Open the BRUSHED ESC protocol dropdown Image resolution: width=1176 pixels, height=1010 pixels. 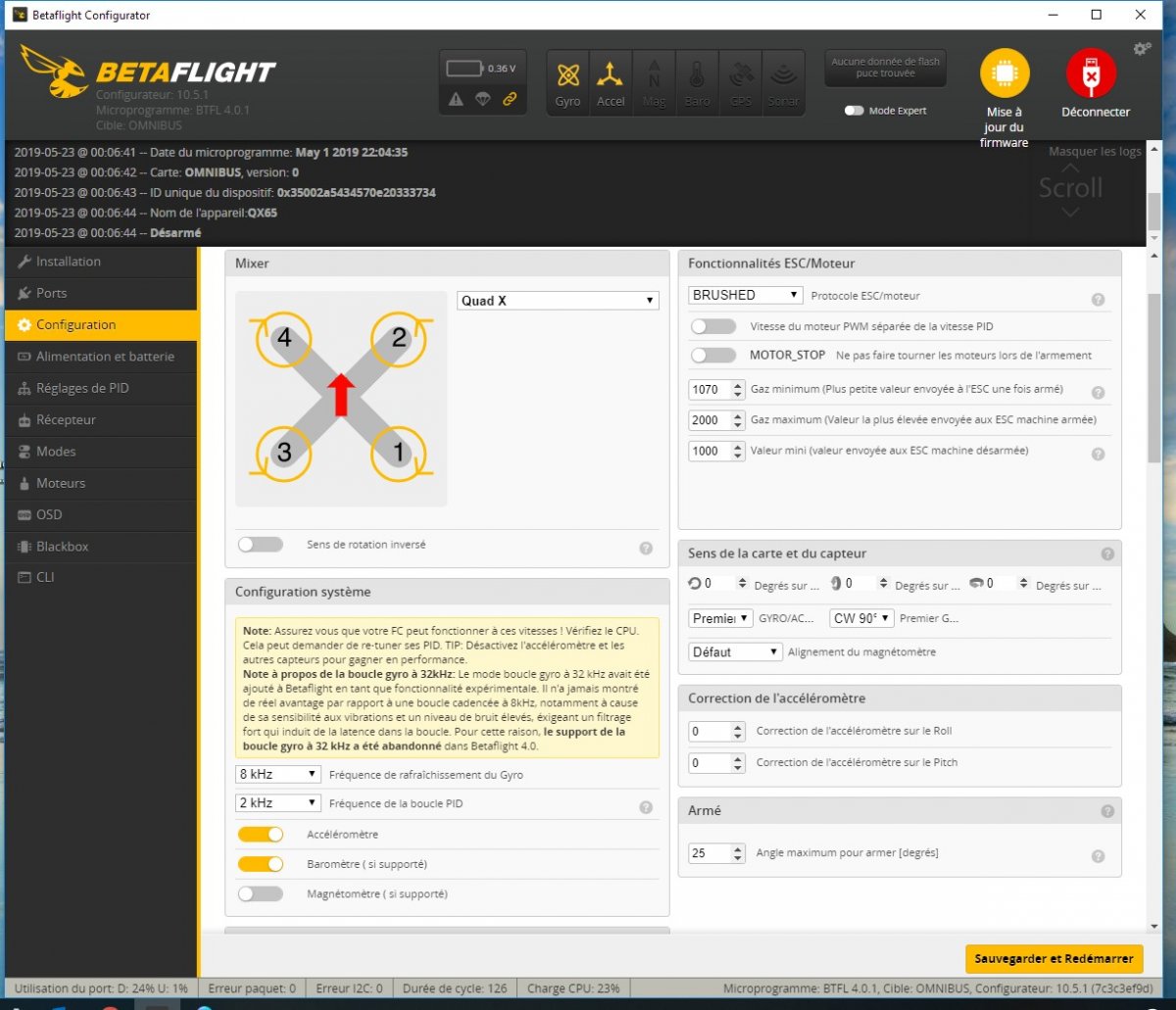pyautogui.click(x=745, y=295)
